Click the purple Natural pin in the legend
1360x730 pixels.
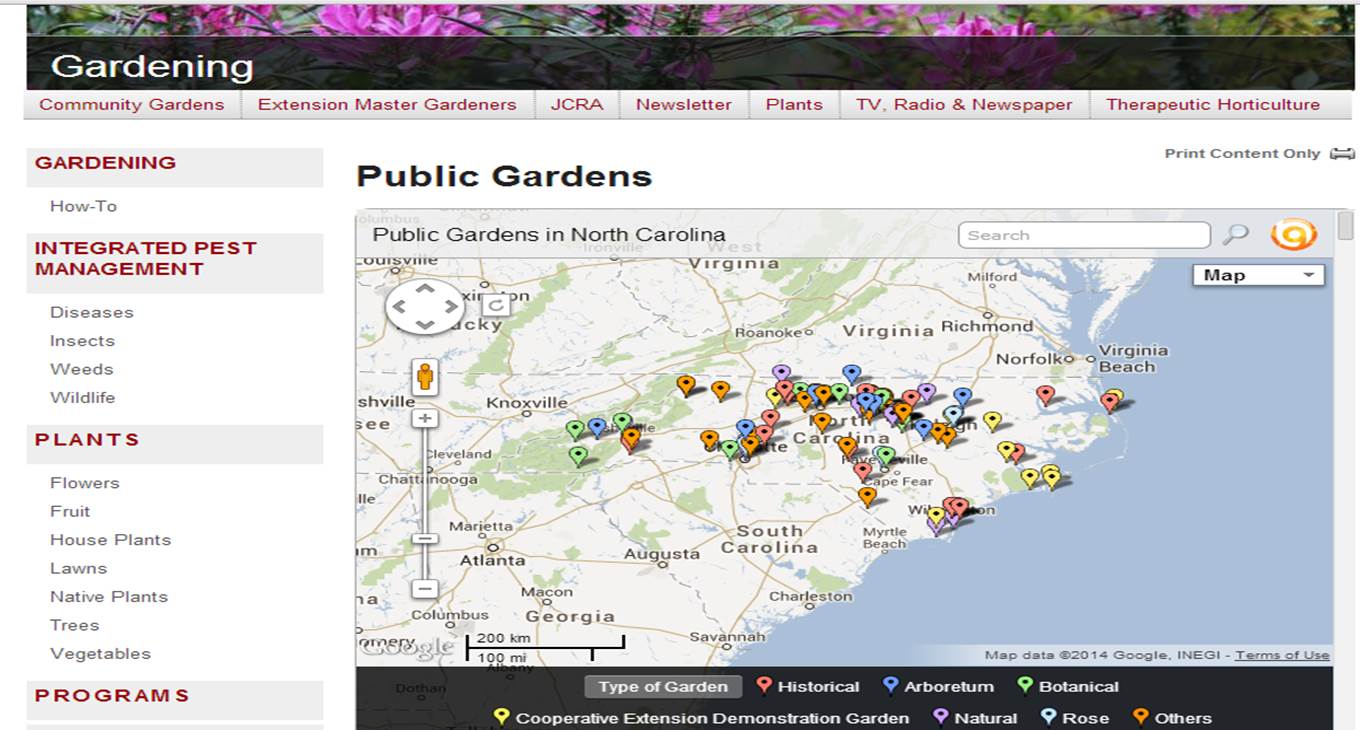click(940, 717)
